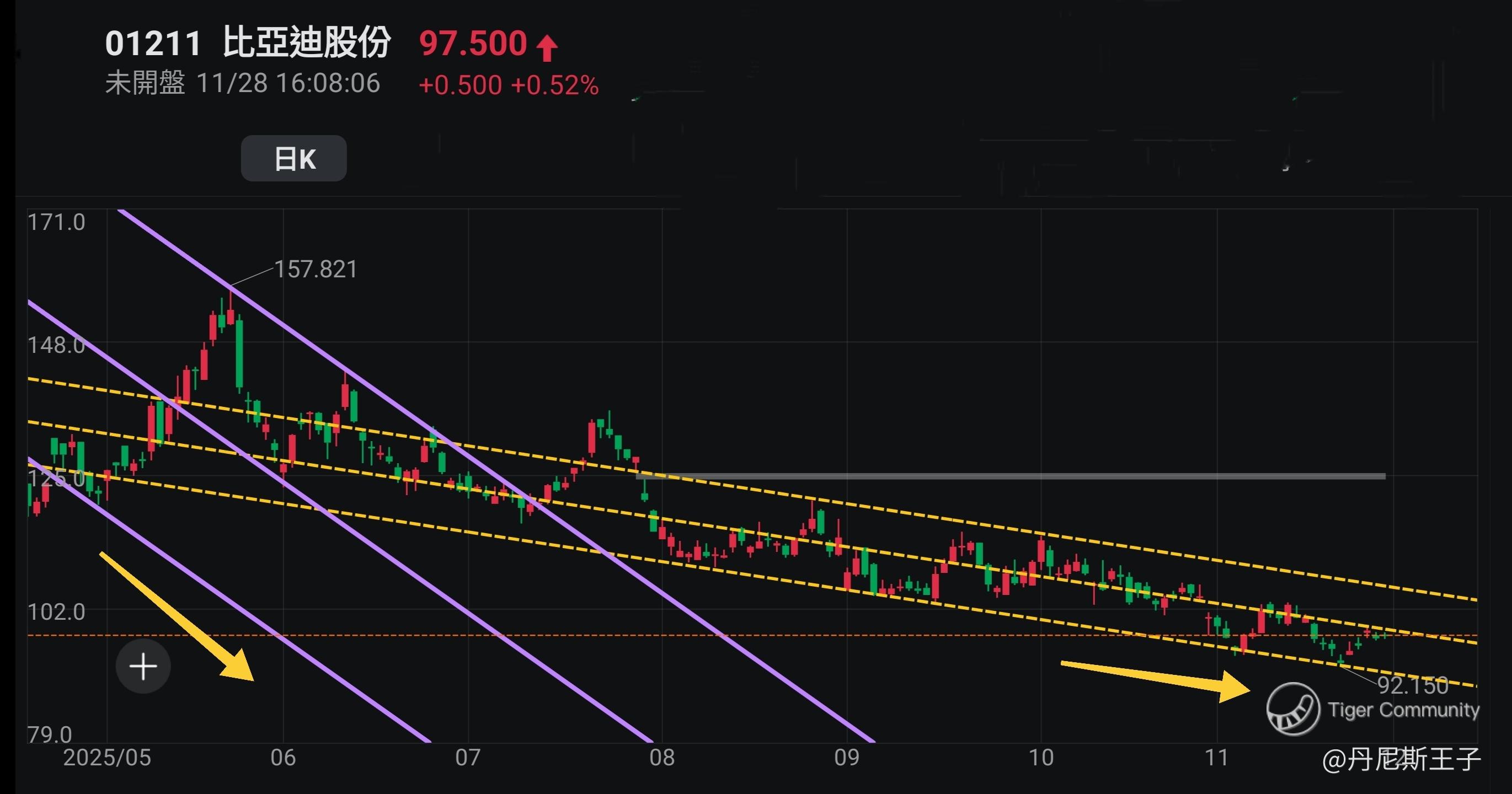
Task: Click the Tiger Community logo icon
Action: (x=1292, y=709)
